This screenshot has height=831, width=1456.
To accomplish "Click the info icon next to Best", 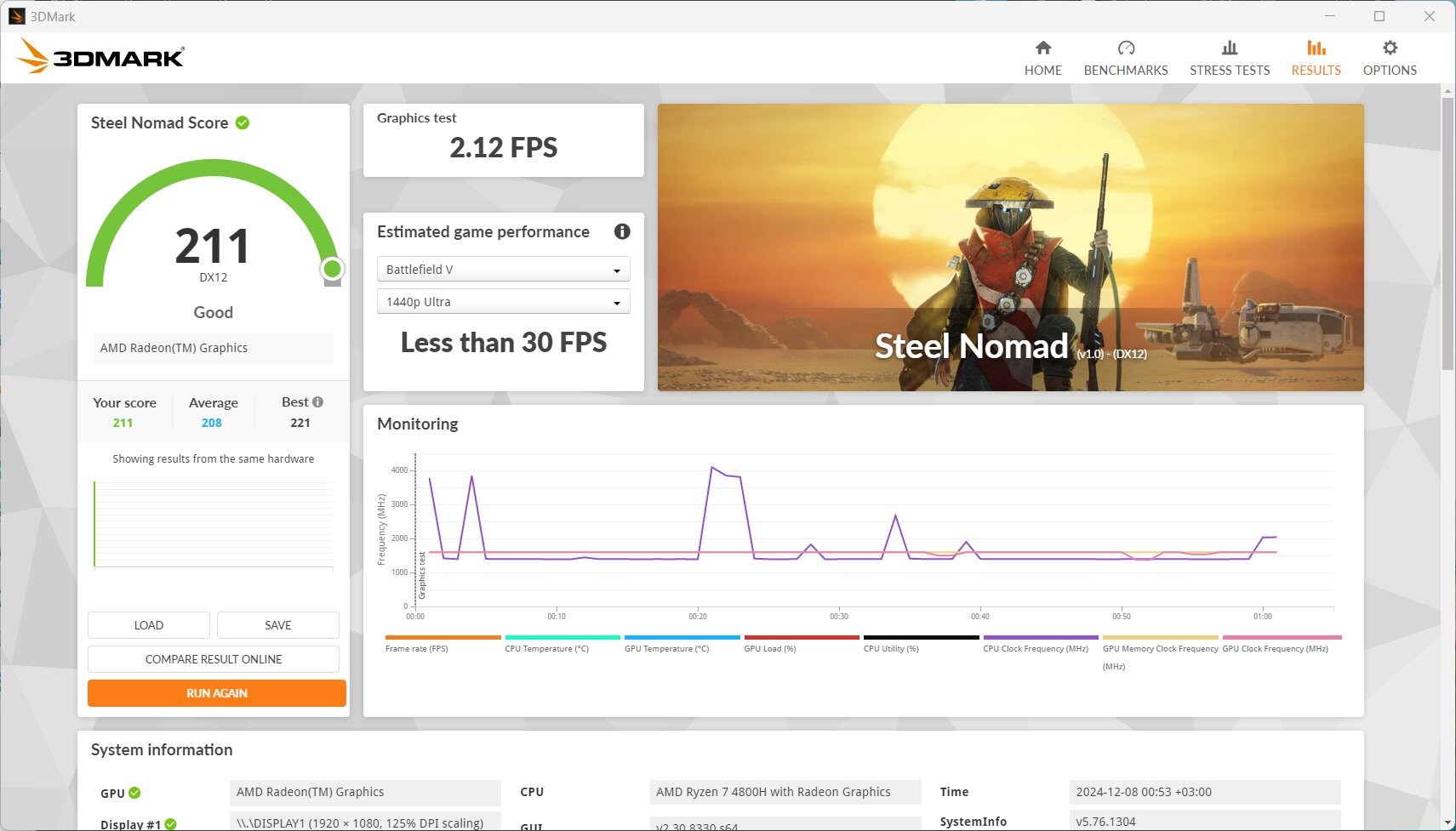I will coord(317,402).
